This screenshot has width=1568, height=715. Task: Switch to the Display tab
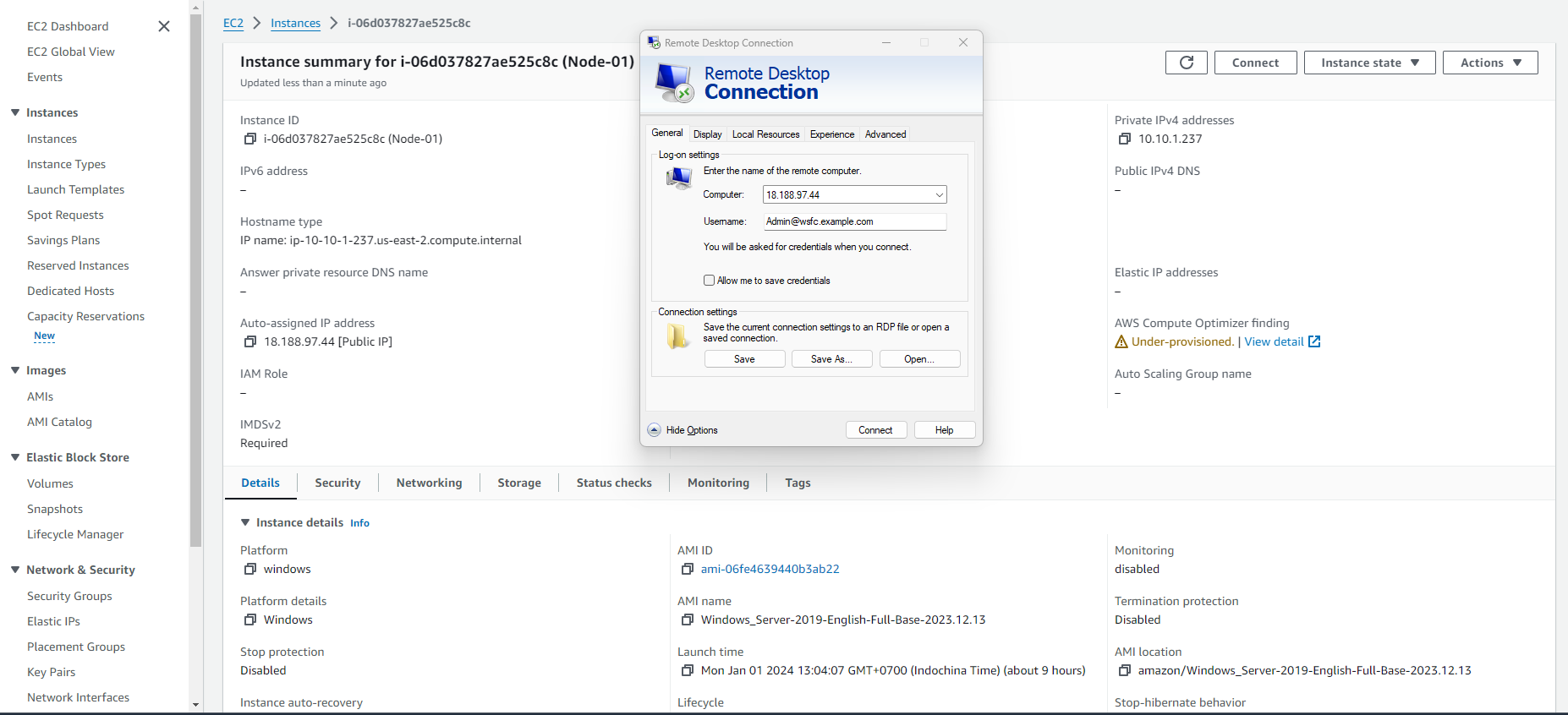point(707,134)
